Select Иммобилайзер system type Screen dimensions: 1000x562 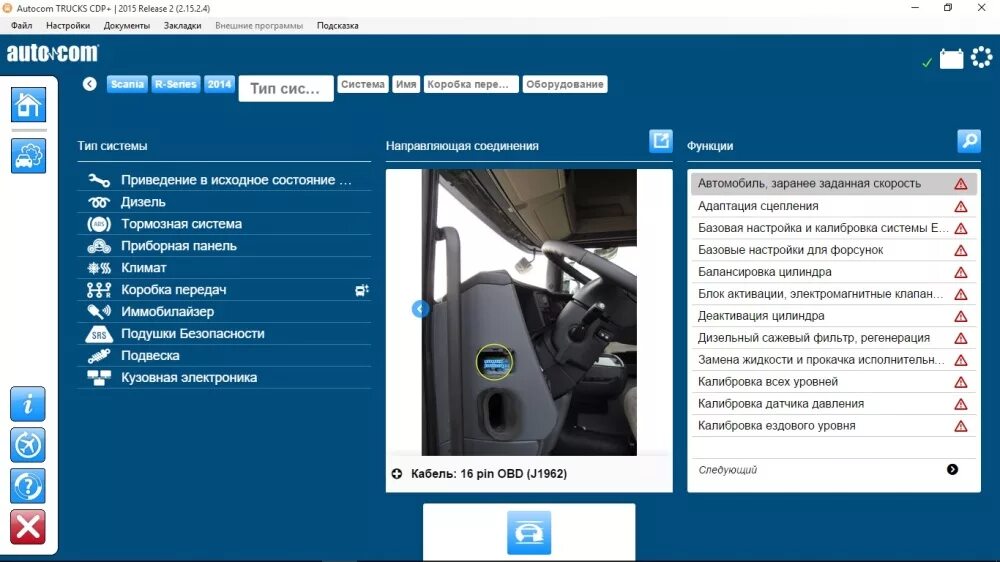(224, 312)
